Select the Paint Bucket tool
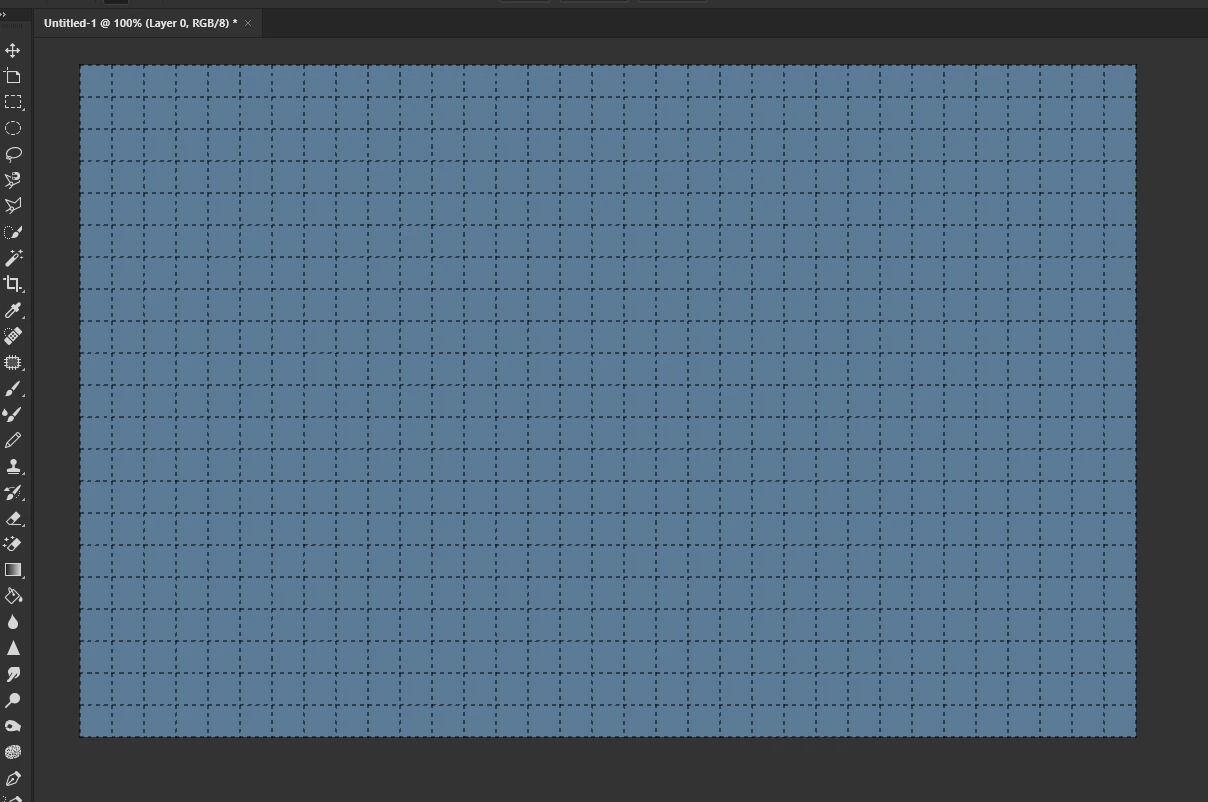 tap(13, 596)
